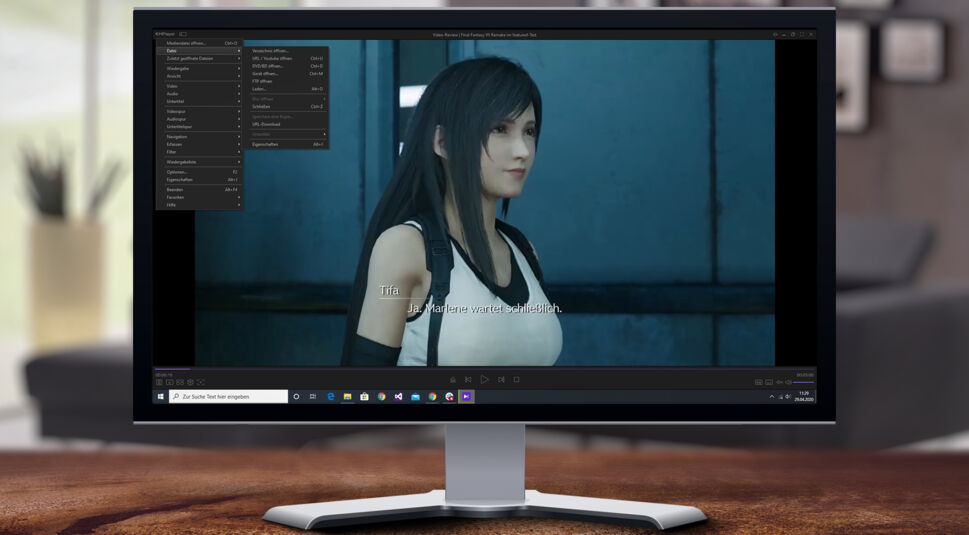This screenshot has height=535, width=969.
Task: Open Microsoft Store from the taskbar
Action: pyautogui.click(x=365, y=397)
